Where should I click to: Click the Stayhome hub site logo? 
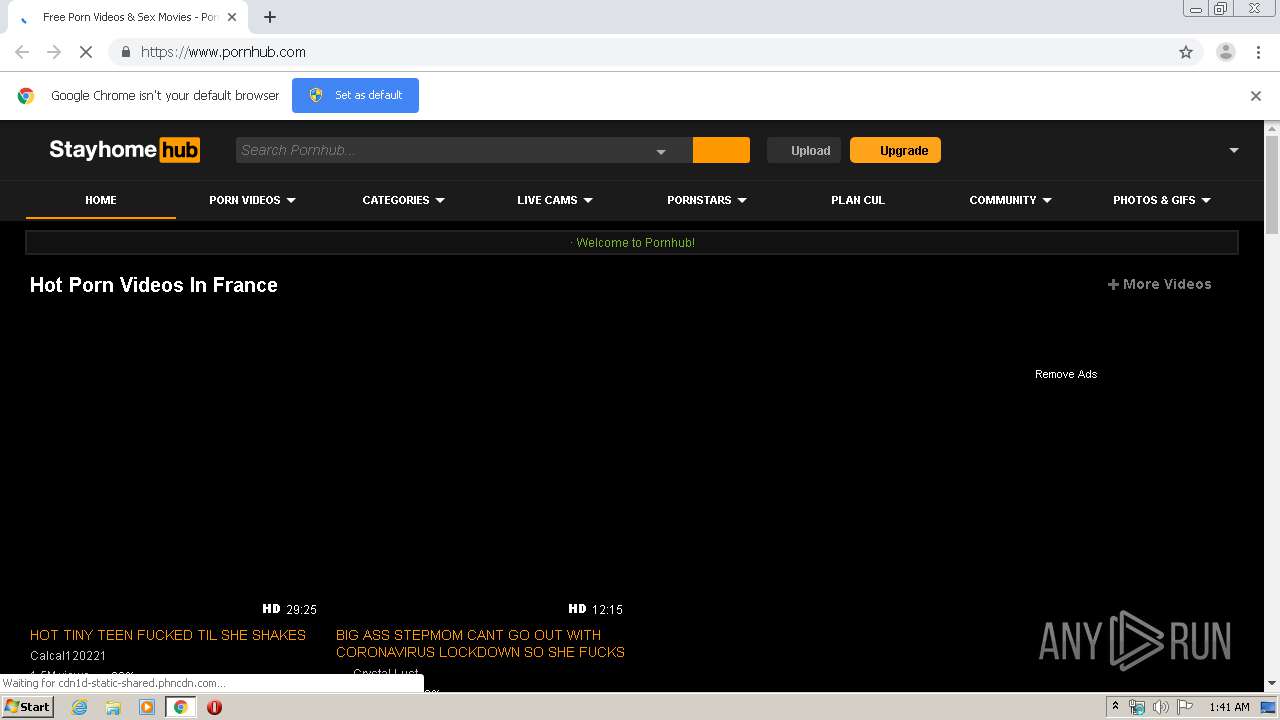124,150
